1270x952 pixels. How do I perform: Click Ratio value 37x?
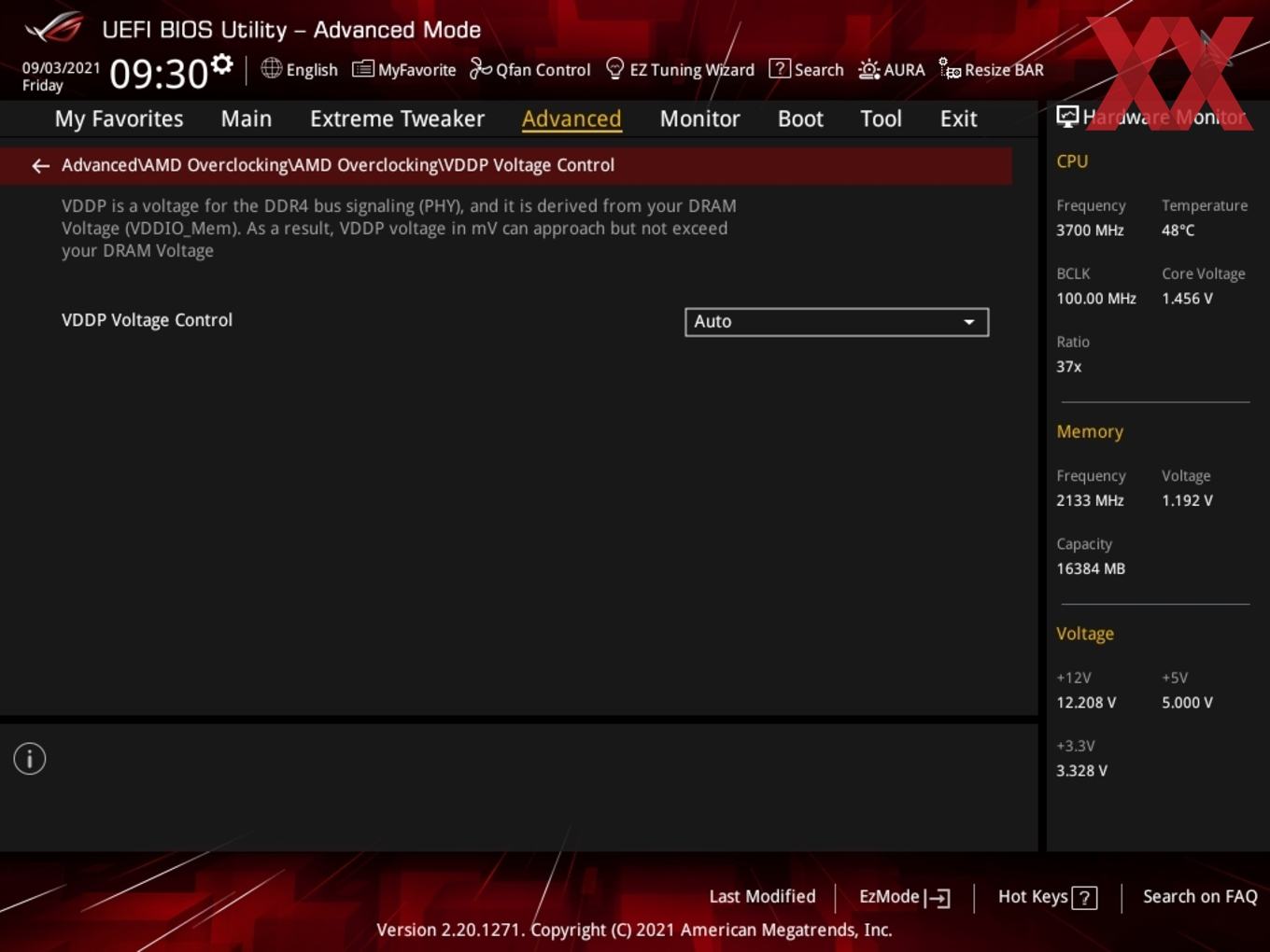click(1068, 367)
